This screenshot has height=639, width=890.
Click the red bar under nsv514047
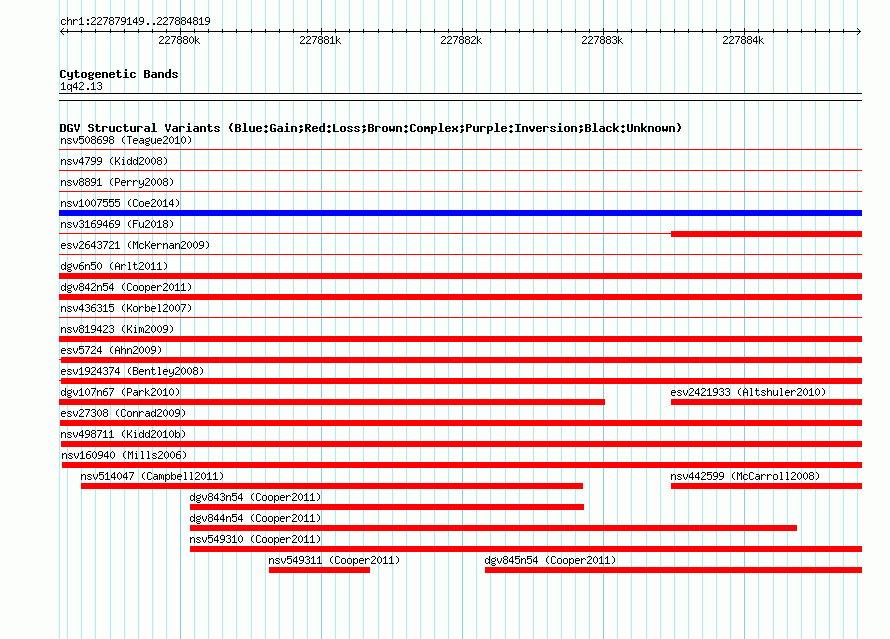click(331, 486)
